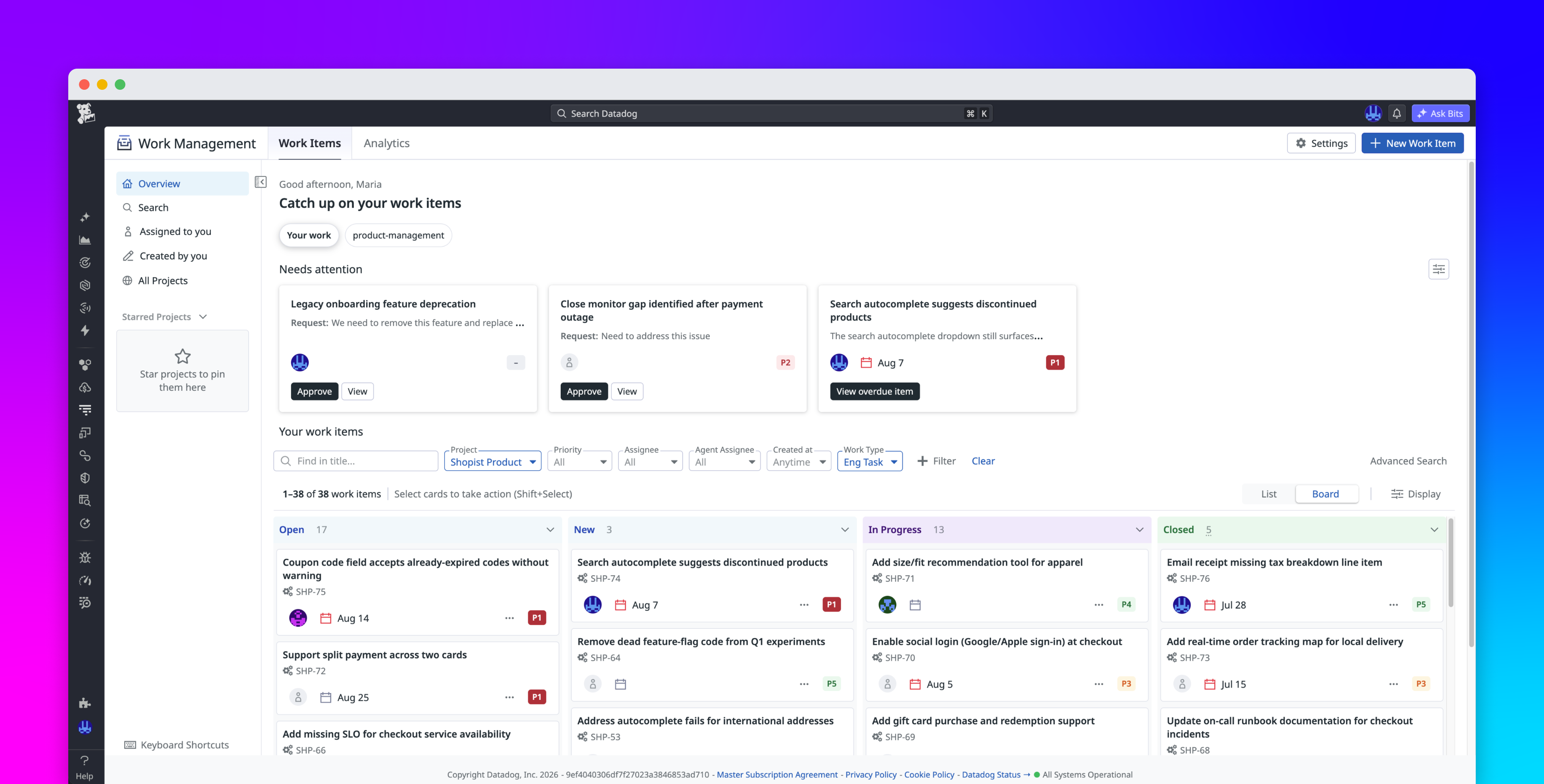This screenshot has height=784, width=1544.
Task: Click View overdue item button
Action: click(x=874, y=392)
